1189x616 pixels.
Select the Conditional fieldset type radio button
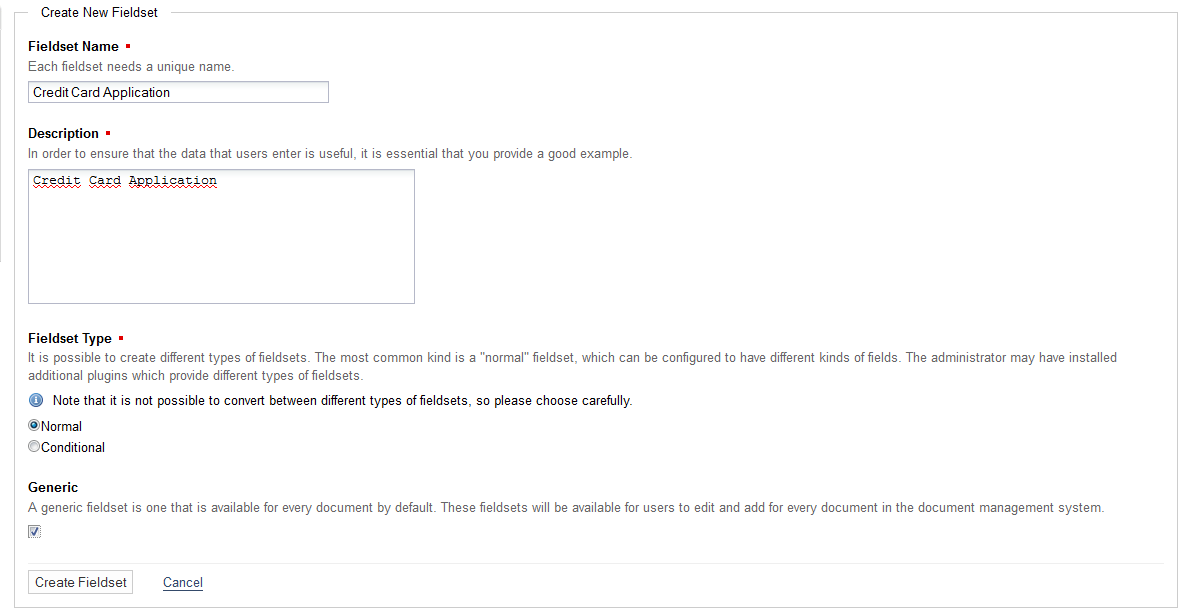34,447
